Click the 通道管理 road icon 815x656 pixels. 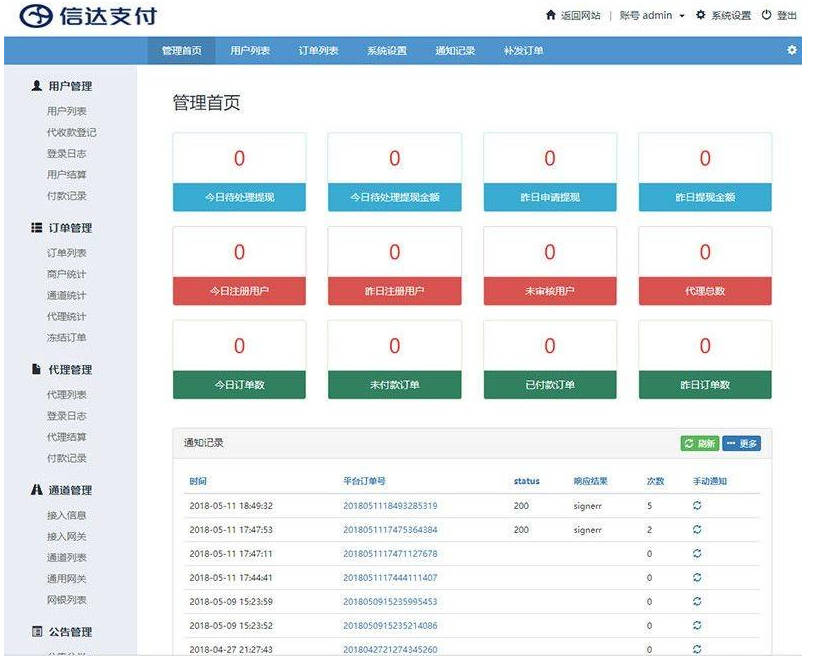tap(36, 490)
